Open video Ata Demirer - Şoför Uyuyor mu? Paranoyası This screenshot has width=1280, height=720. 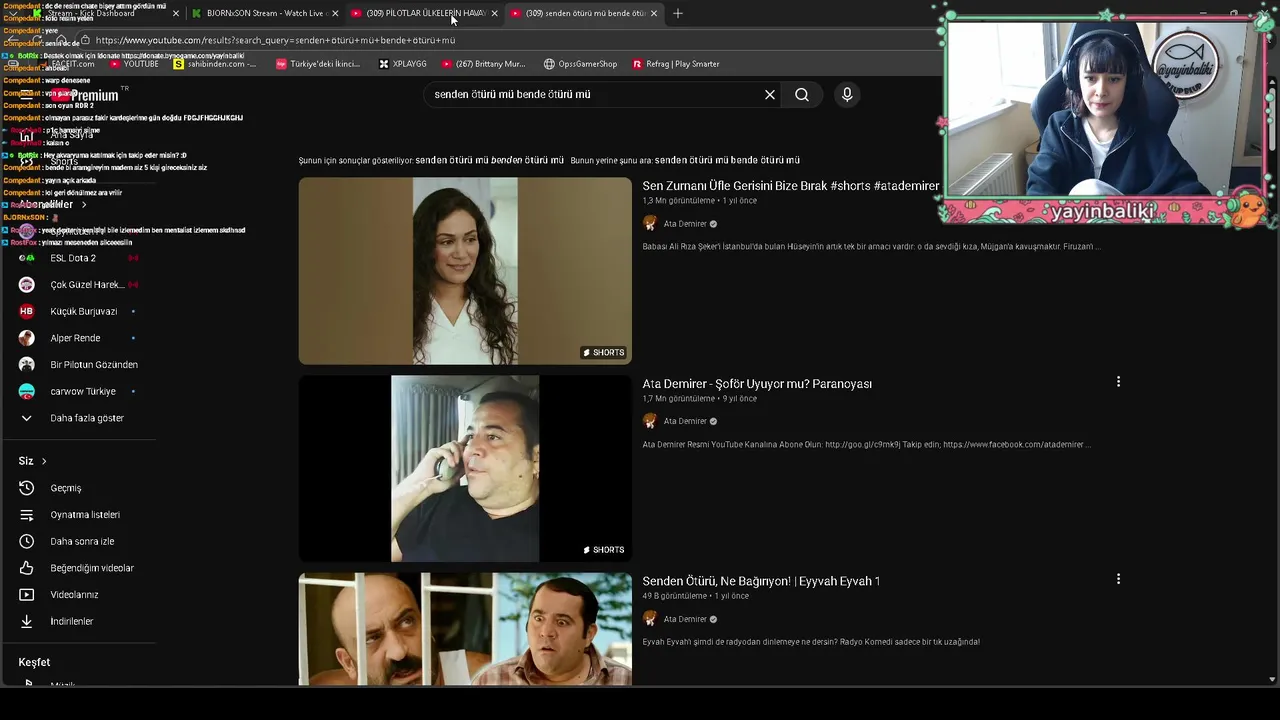click(x=757, y=383)
